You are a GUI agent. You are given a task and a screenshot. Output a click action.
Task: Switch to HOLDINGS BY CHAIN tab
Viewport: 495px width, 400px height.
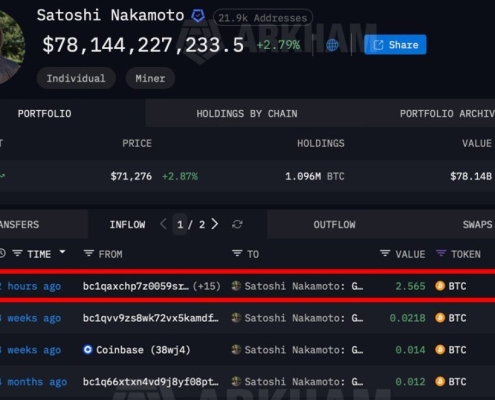point(247,114)
